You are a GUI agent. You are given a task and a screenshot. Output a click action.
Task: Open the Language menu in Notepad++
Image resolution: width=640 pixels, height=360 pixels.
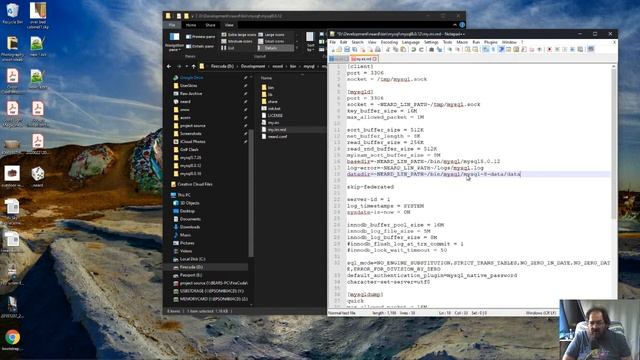coord(411,42)
